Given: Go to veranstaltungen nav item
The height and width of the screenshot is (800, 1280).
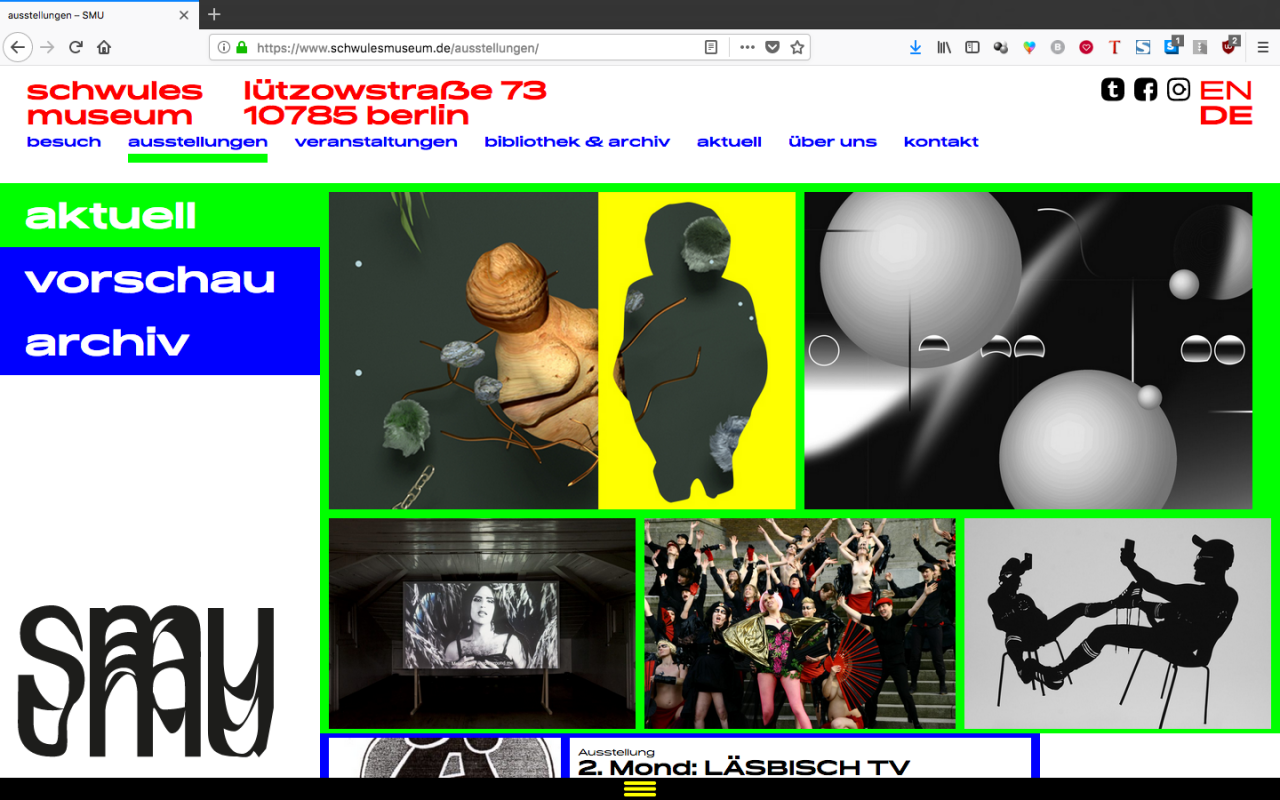Looking at the screenshot, I should pos(376,142).
